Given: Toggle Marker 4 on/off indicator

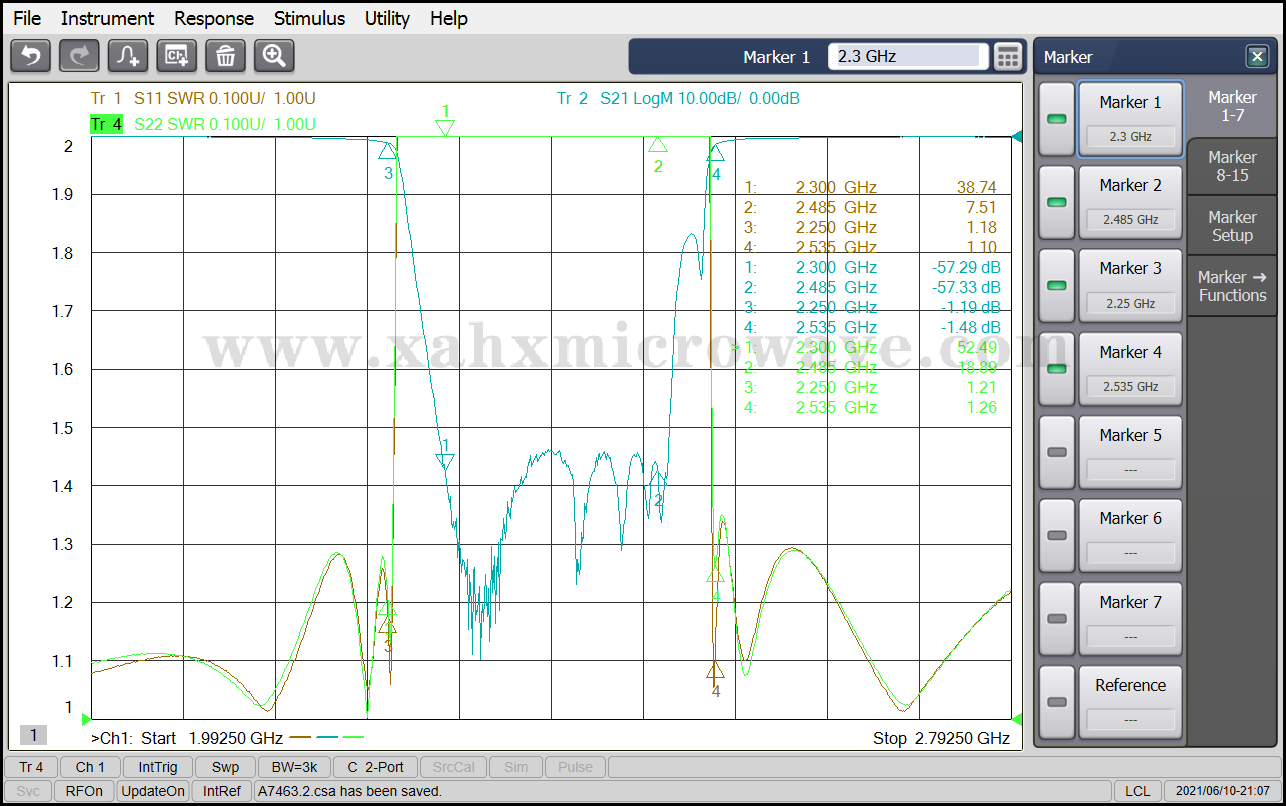Looking at the screenshot, I should point(1057,369).
